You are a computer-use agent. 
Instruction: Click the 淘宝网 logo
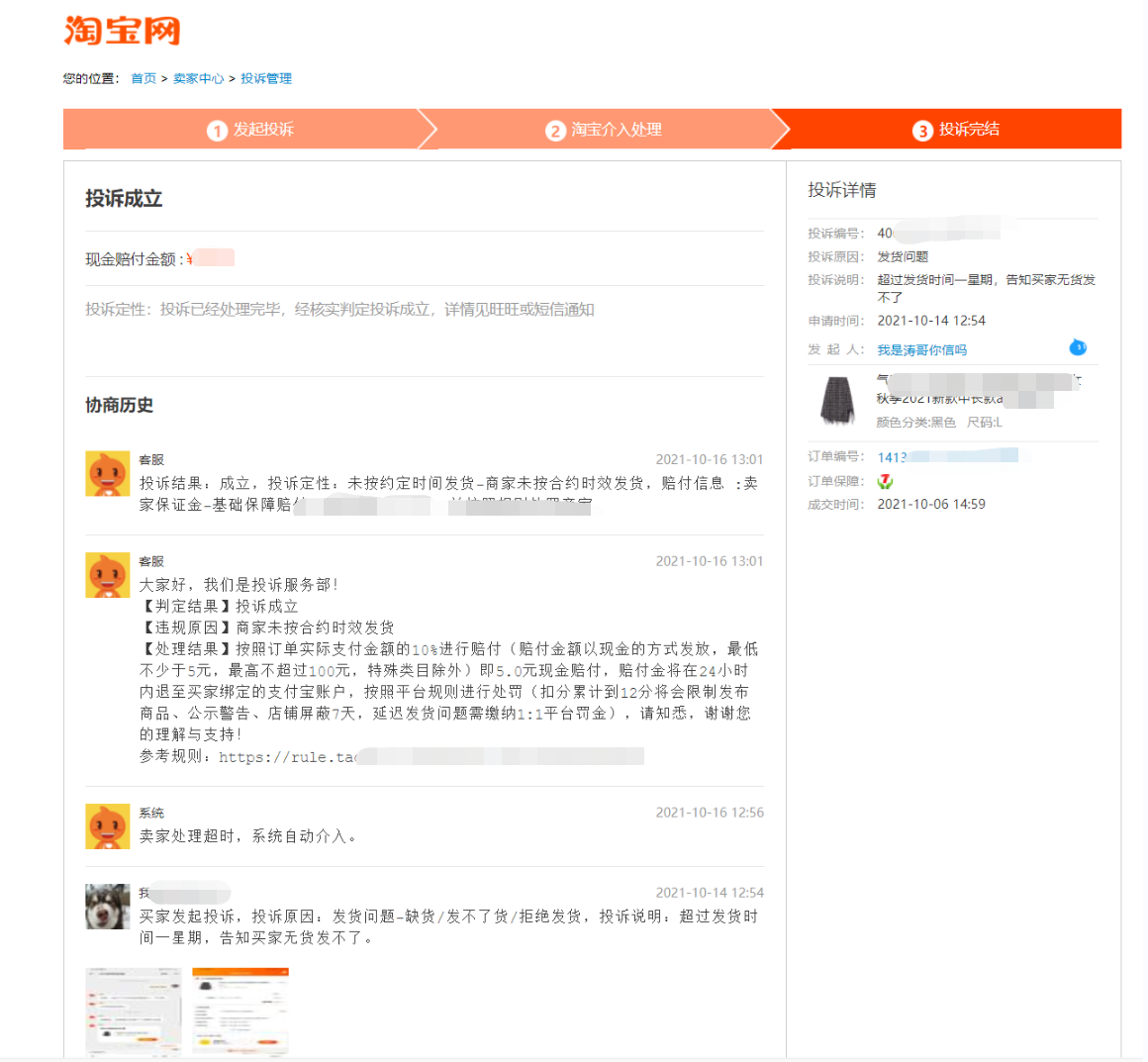click(x=122, y=30)
